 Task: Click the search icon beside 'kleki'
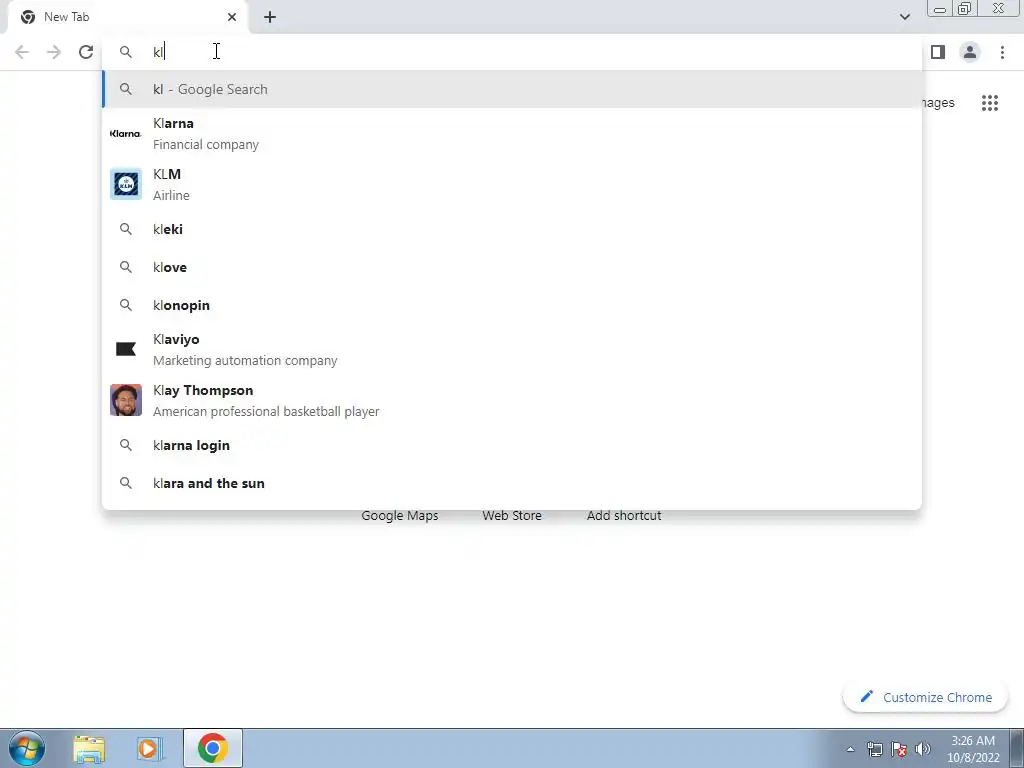pos(125,229)
